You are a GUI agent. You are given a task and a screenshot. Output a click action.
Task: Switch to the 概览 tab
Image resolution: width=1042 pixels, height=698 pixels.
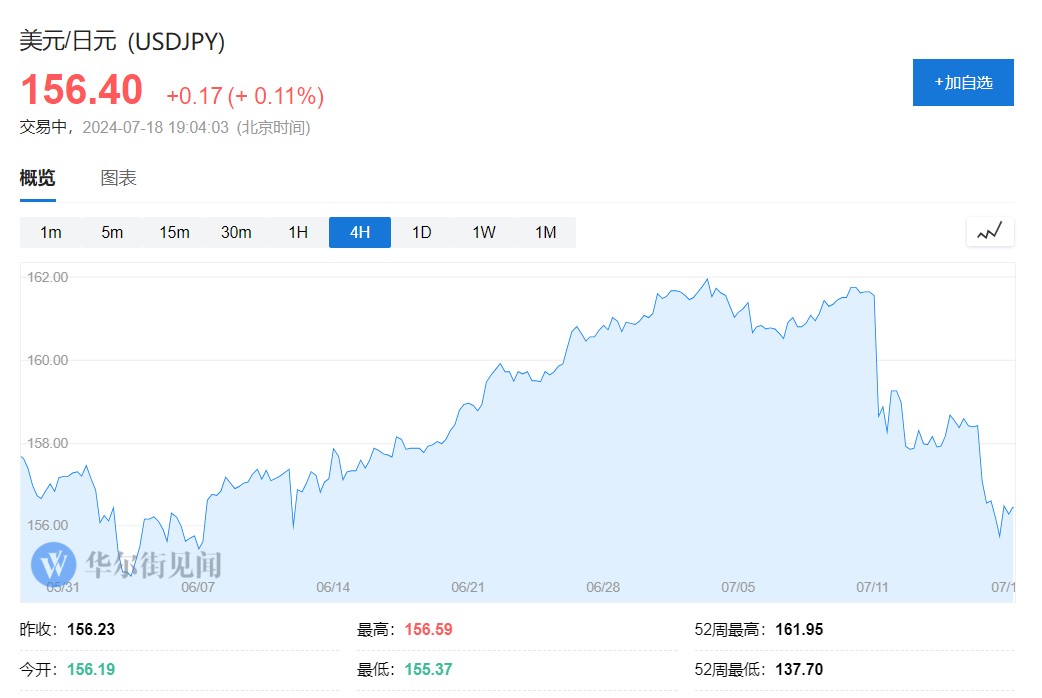click(x=38, y=179)
